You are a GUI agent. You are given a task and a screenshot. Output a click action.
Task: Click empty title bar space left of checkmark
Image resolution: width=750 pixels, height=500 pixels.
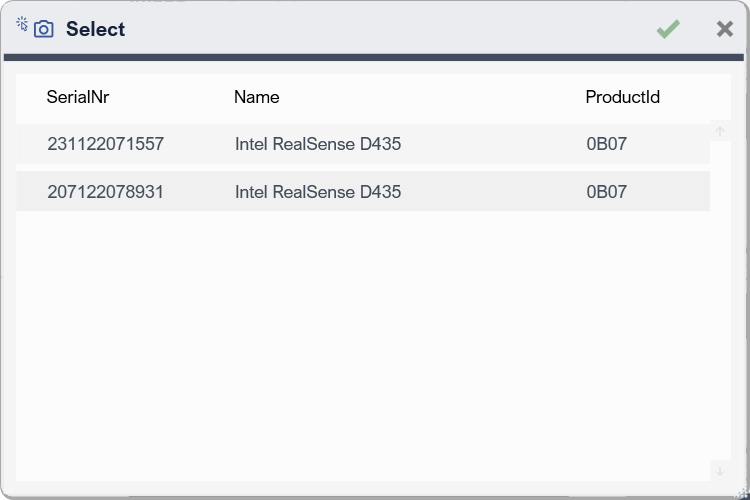(x=400, y=29)
